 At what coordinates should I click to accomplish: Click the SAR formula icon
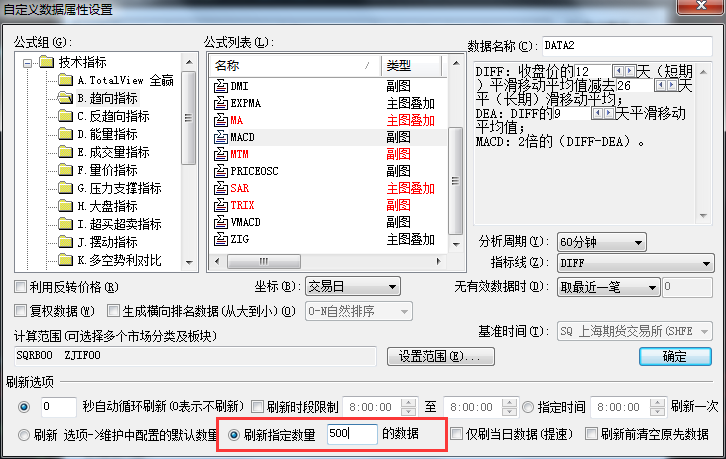point(220,189)
